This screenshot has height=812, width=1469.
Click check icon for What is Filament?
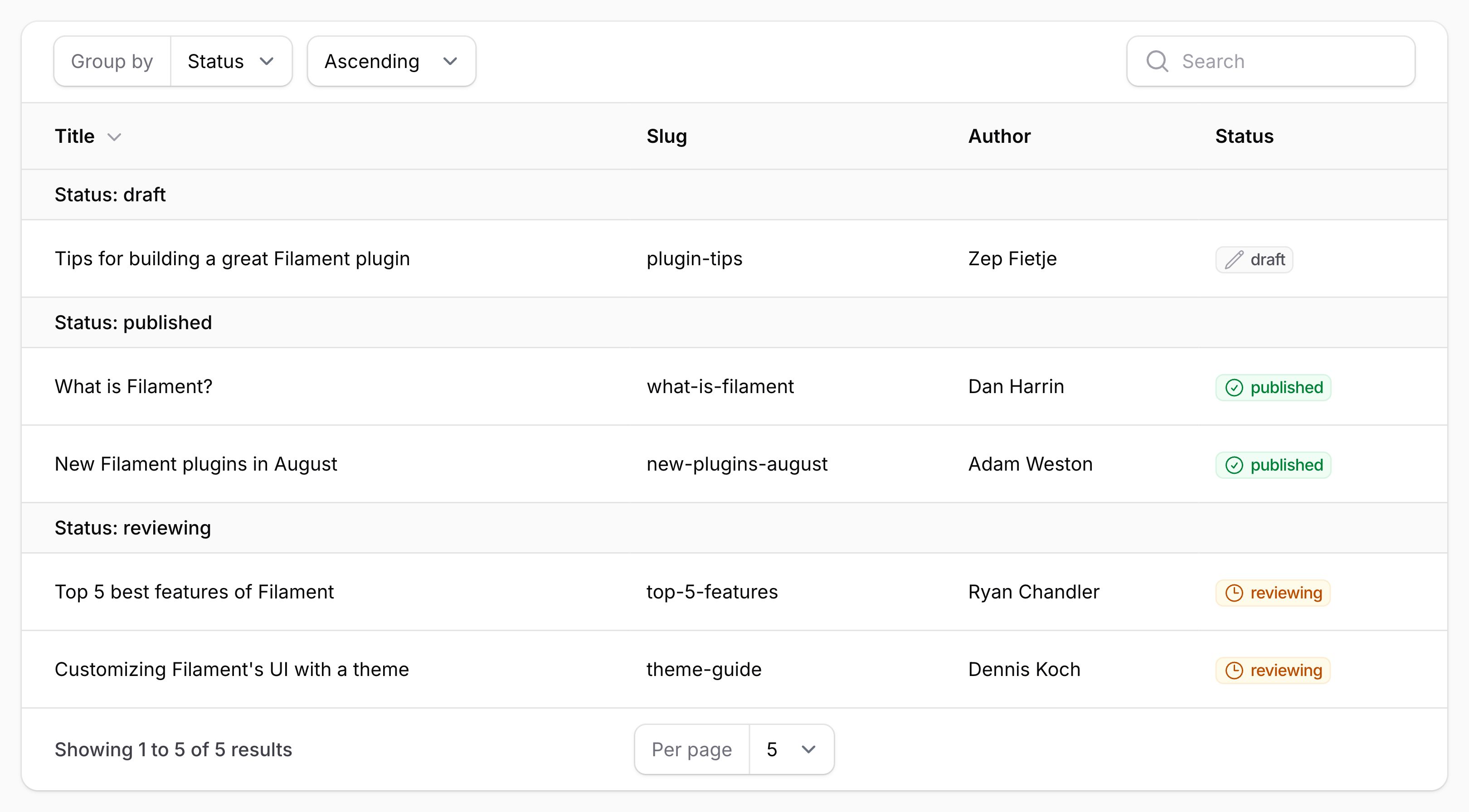[1234, 388]
